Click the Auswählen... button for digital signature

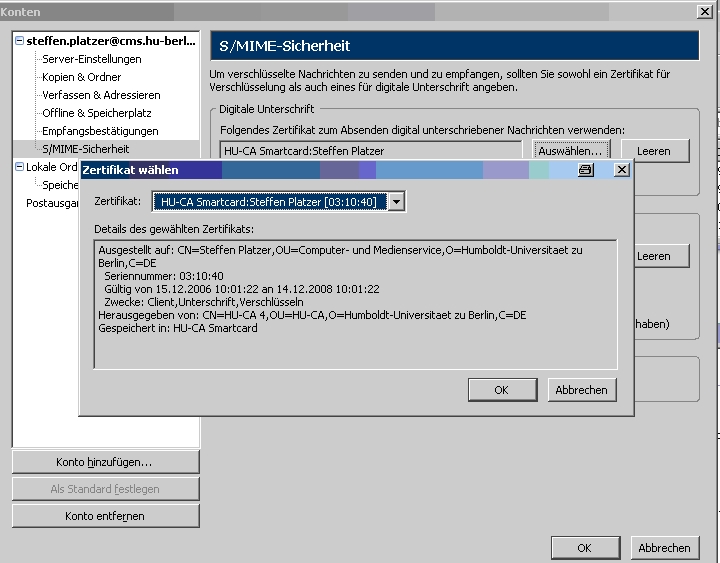(569, 151)
